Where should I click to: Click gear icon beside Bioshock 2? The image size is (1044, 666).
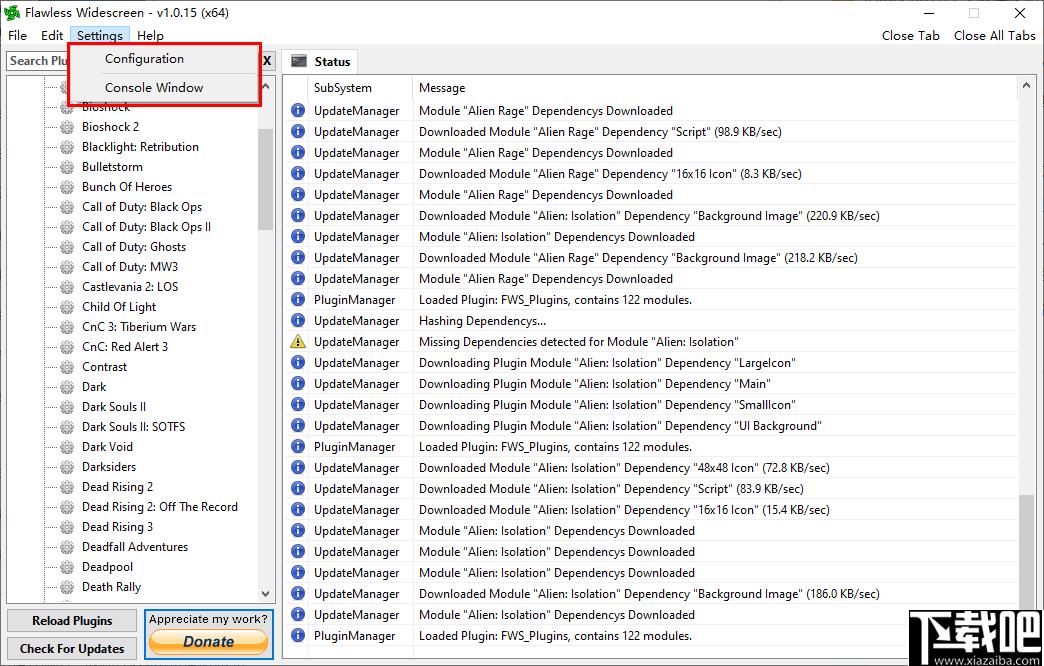click(x=67, y=127)
